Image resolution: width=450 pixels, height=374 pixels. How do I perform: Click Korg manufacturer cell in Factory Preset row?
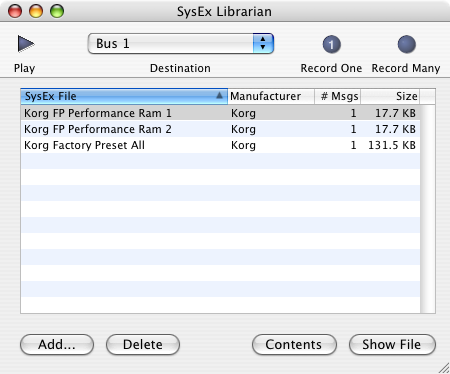[x=243, y=145]
